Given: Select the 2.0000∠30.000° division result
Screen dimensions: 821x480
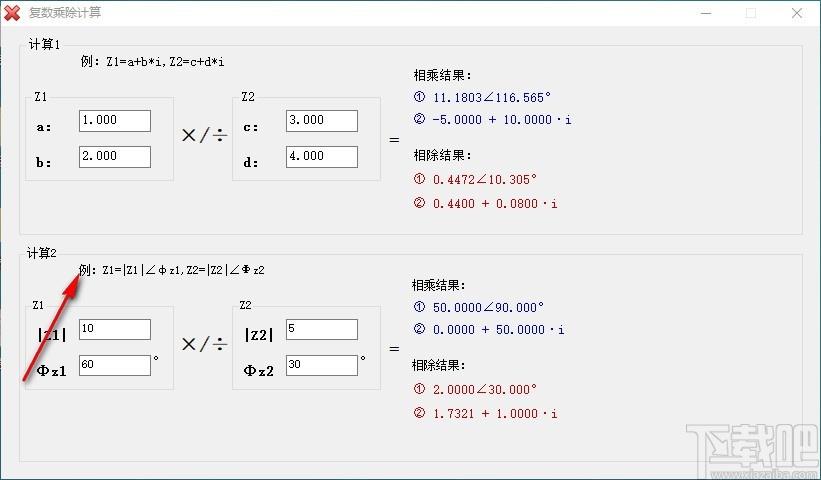Looking at the screenshot, I should click(484, 389).
